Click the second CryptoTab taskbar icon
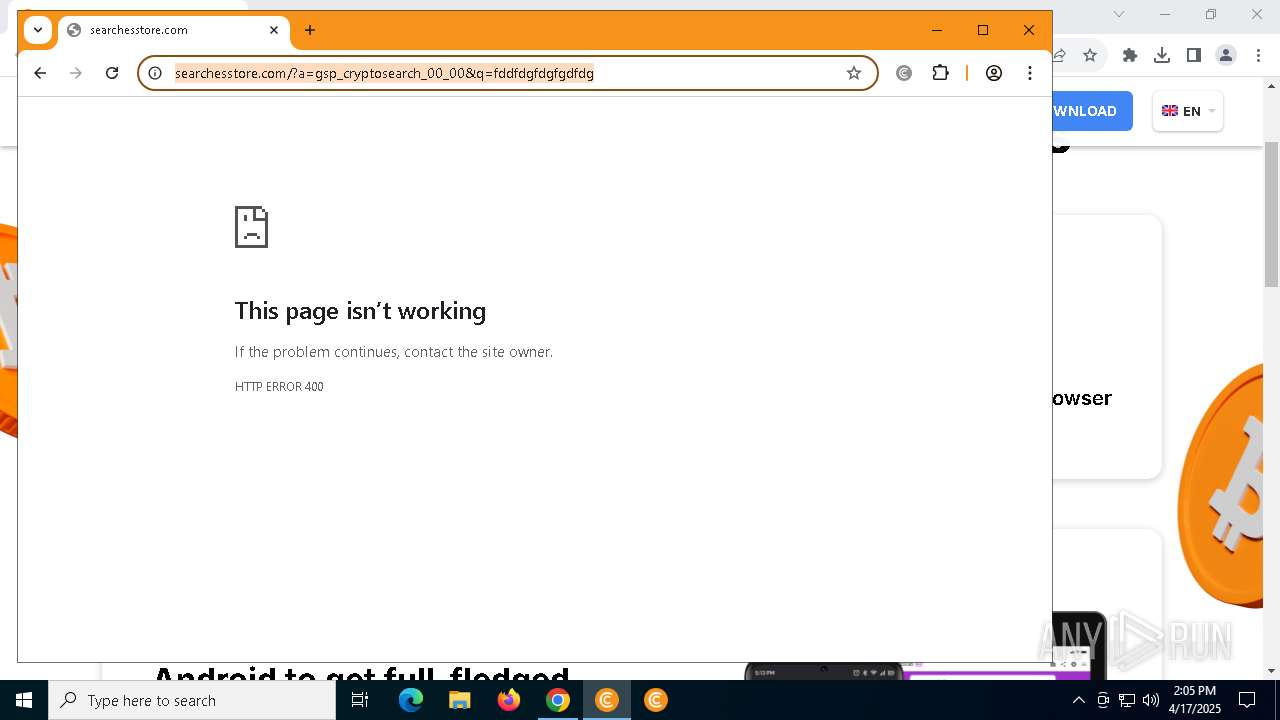Image resolution: width=1280 pixels, height=720 pixels. pyautogui.click(x=656, y=700)
